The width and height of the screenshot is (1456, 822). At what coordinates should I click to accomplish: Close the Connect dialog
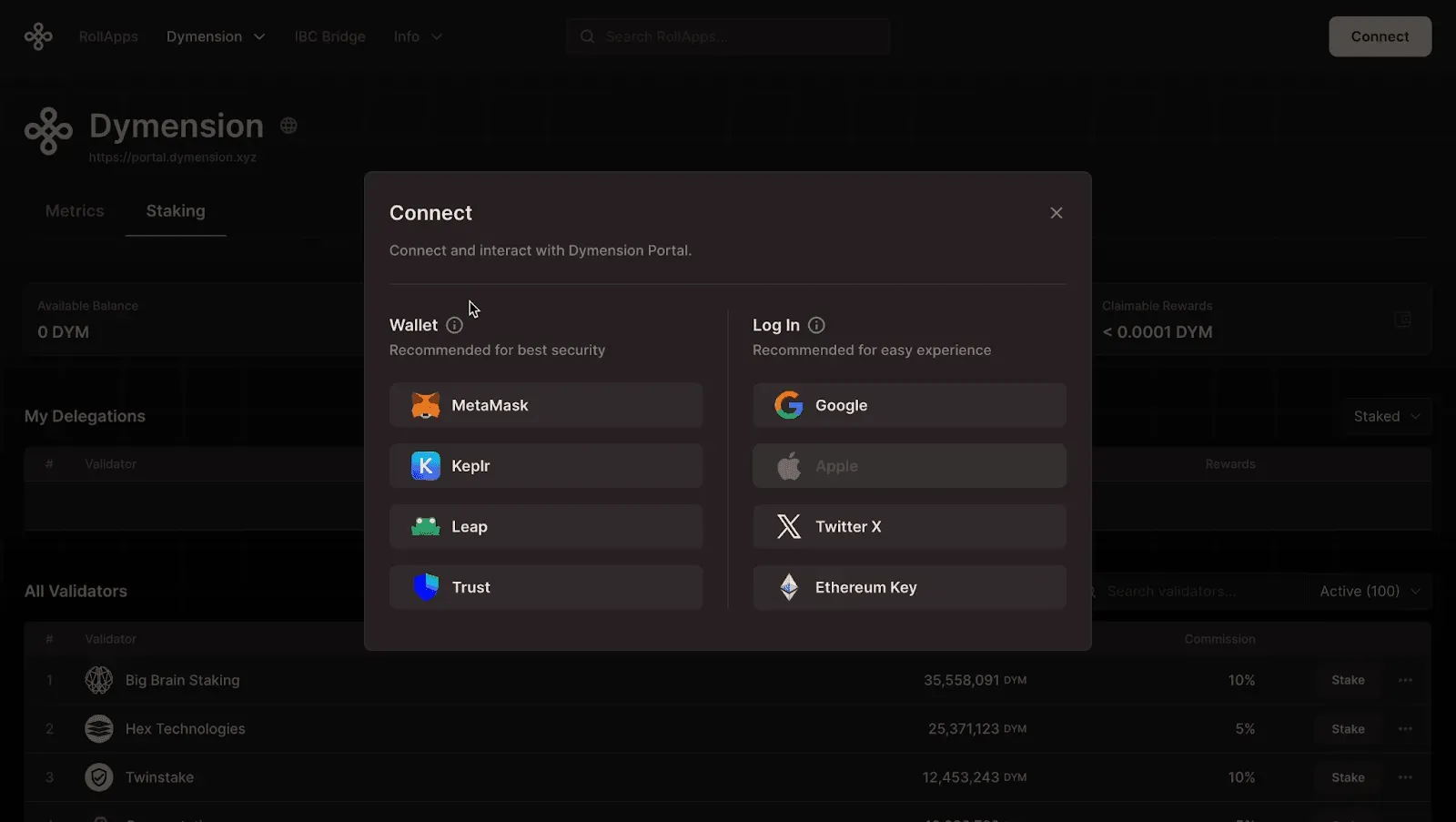(1057, 213)
